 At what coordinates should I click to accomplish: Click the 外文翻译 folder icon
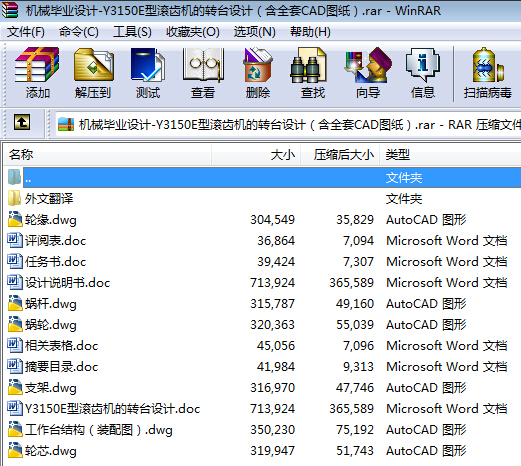(14, 198)
